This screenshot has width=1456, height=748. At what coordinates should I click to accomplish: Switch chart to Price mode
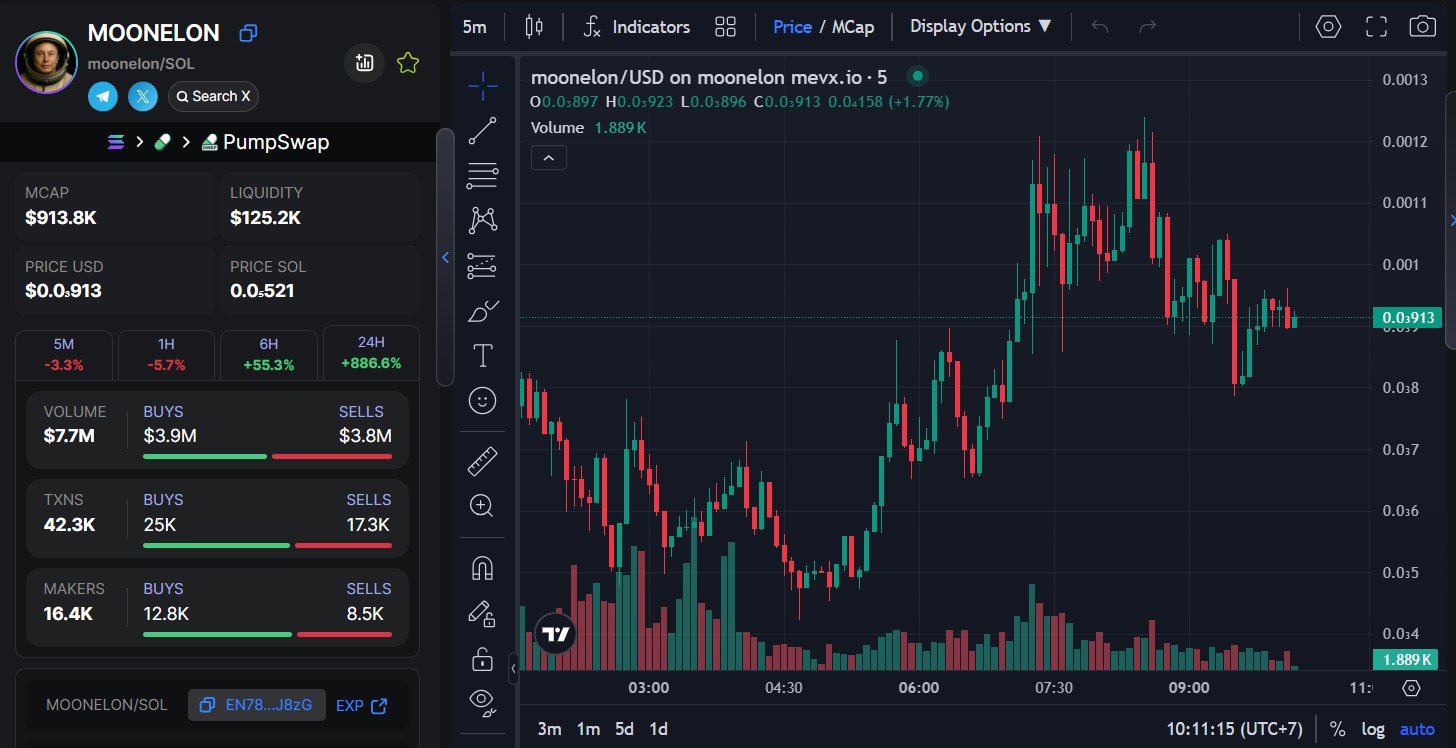[792, 27]
